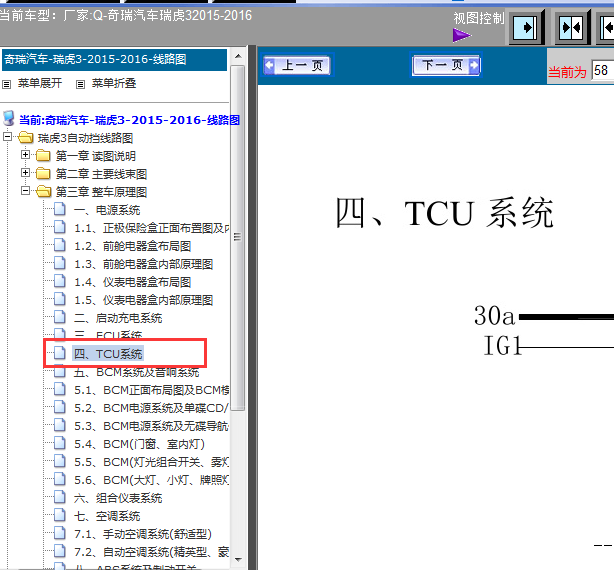Go to next page with 下一页
This screenshot has height=570, width=614.
point(446,65)
